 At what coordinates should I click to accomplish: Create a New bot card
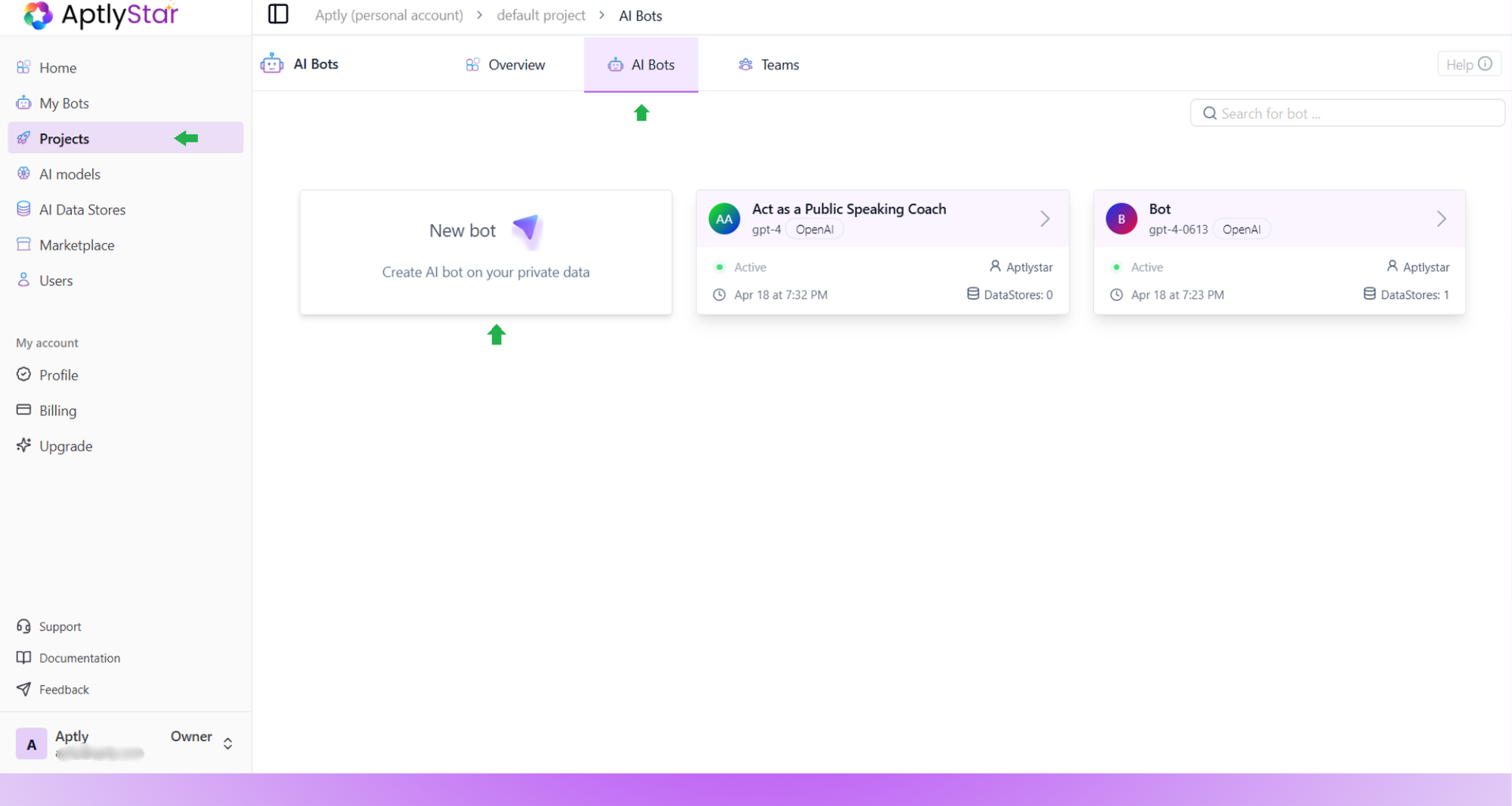click(485, 252)
